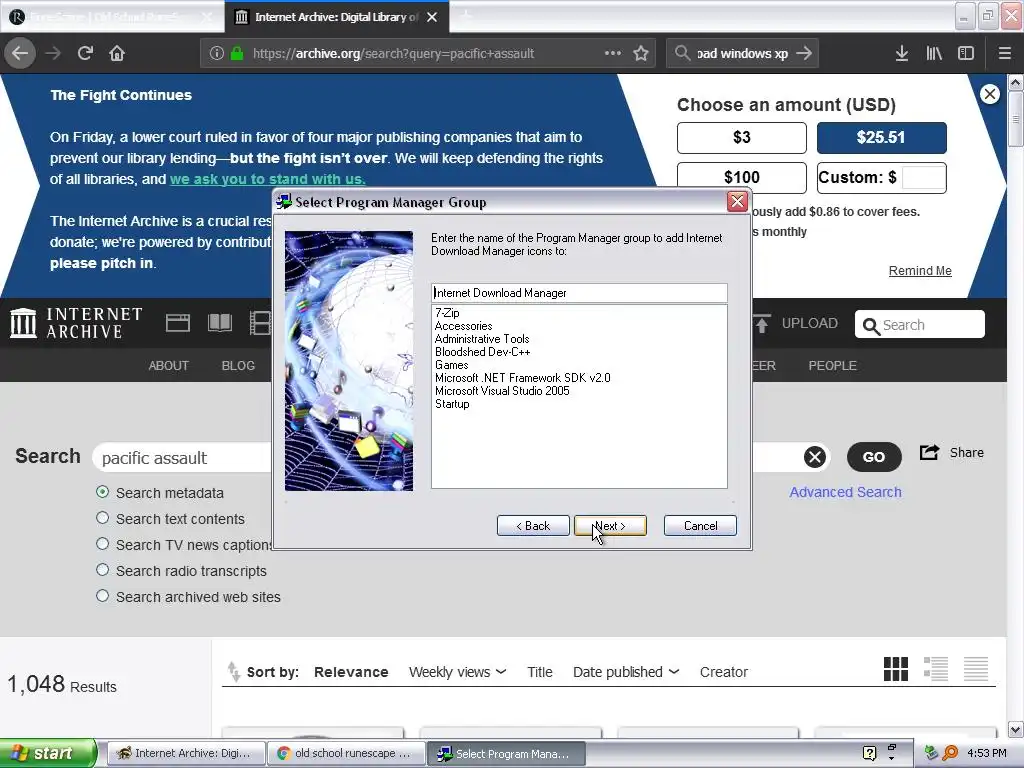Image resolution: width=1024 pixels, height=768 pixels.
Task: Select Search archived web sites option
Action: click(103, 596)
